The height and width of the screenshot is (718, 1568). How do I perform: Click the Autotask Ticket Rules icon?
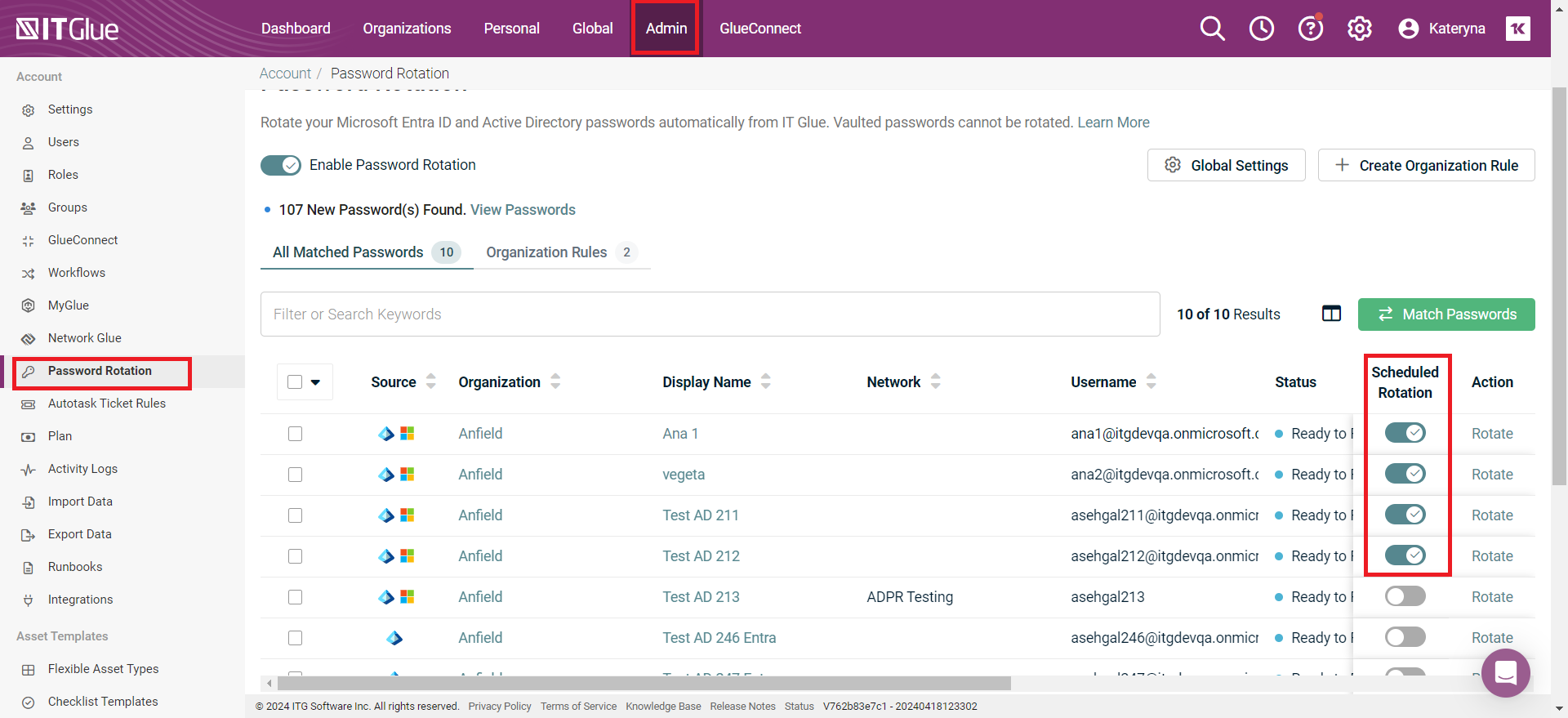[x=29, y=404]
